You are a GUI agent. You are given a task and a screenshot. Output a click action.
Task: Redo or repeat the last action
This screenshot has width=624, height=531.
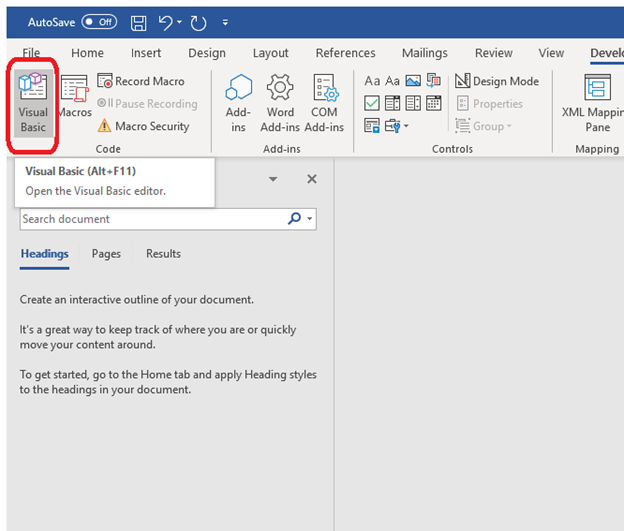click(198, 23)
